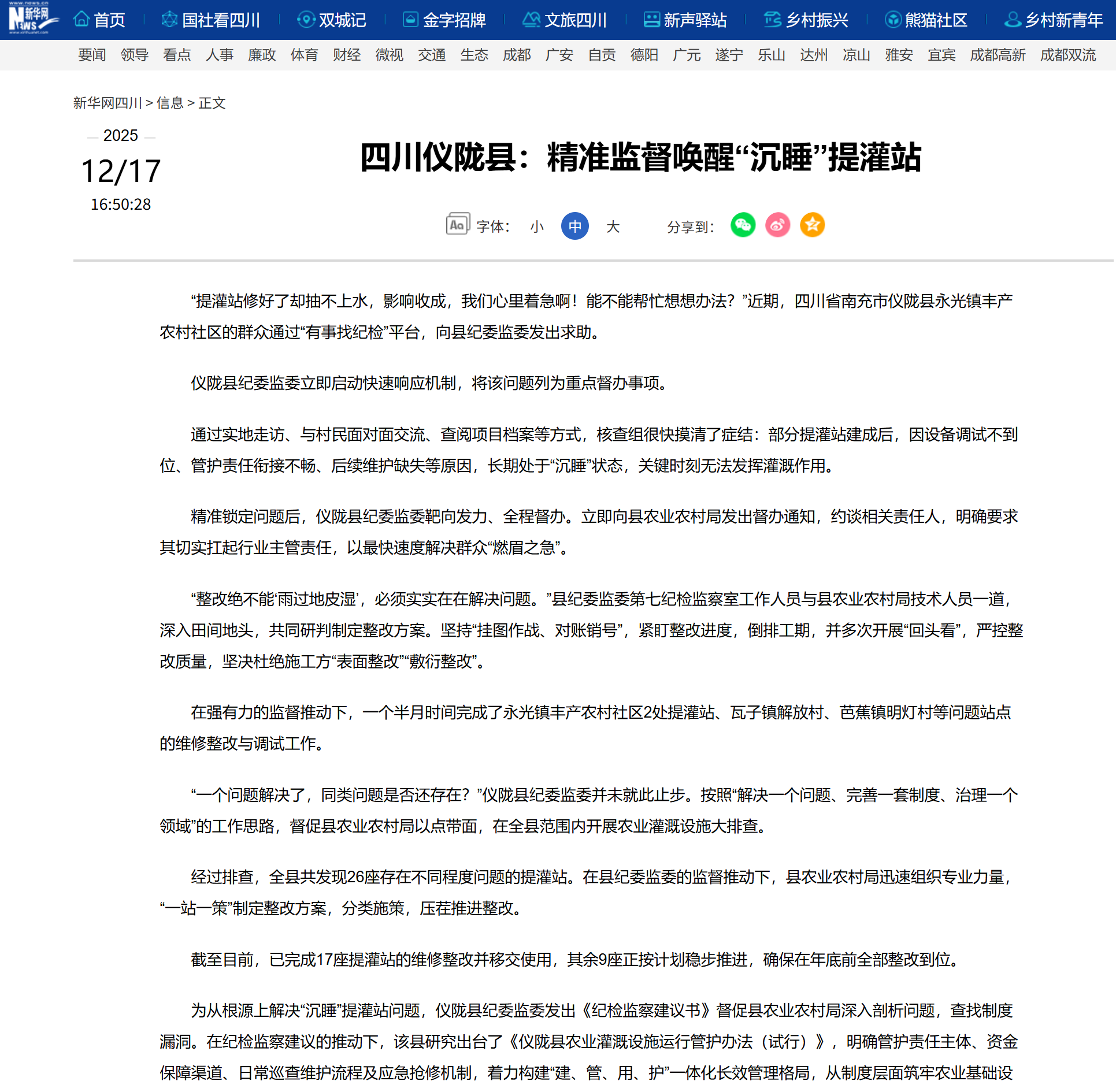Image resolution: width=1116 pixels, height=1092 pixels.
Task: Share article to WeChat
Action: tap(743, 225)
